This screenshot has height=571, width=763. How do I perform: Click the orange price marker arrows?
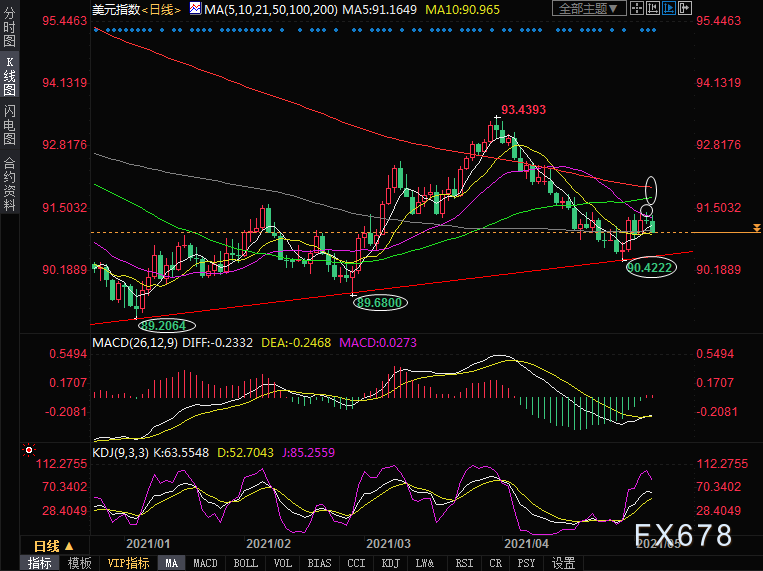click(757, 227)
